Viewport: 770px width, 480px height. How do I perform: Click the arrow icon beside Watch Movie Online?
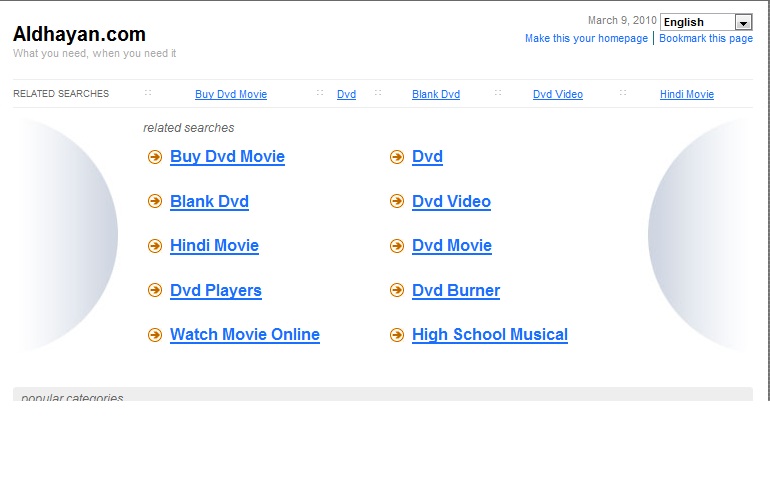(155, 335)
